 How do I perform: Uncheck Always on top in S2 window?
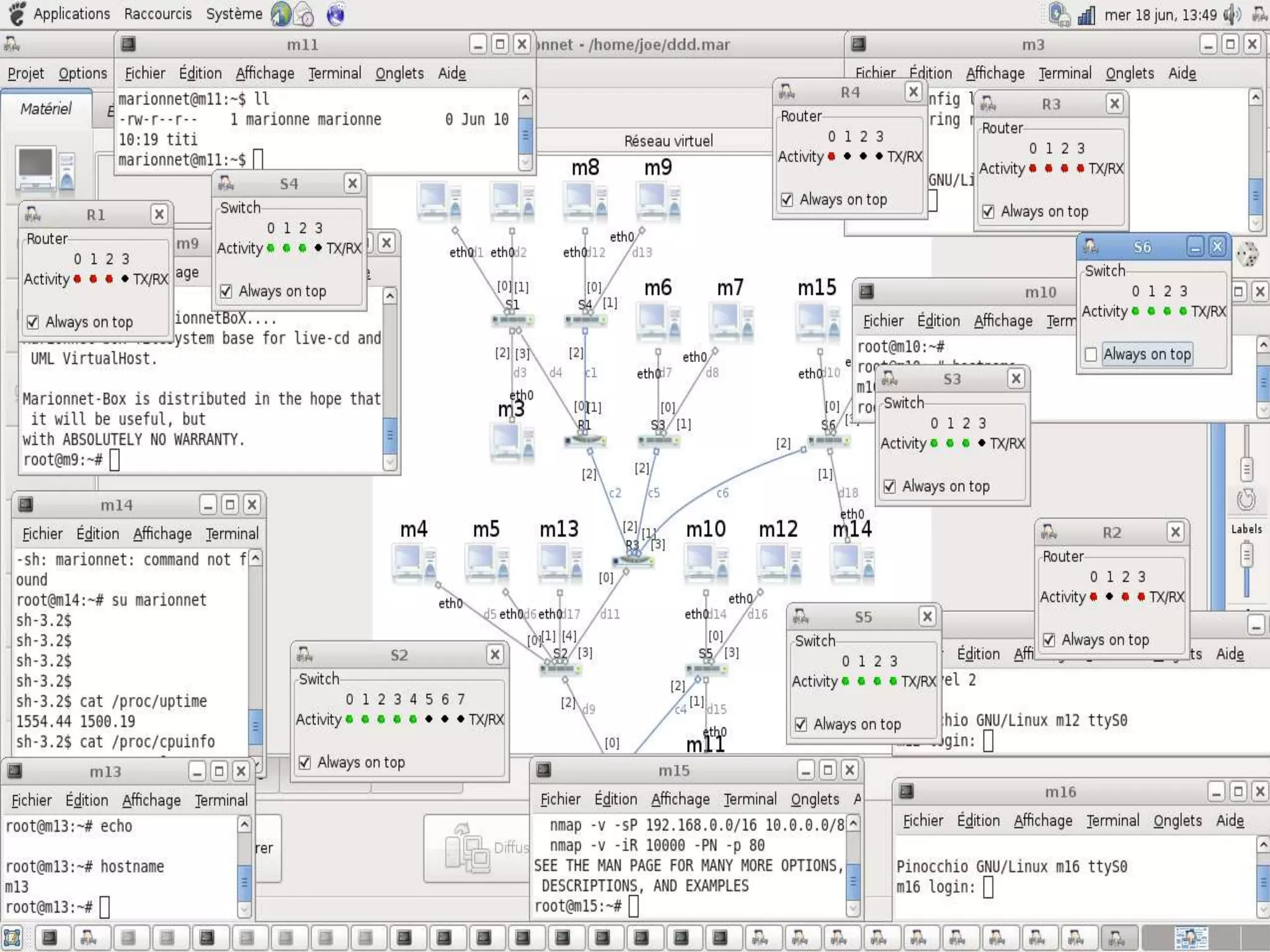(x=304, y=762)
